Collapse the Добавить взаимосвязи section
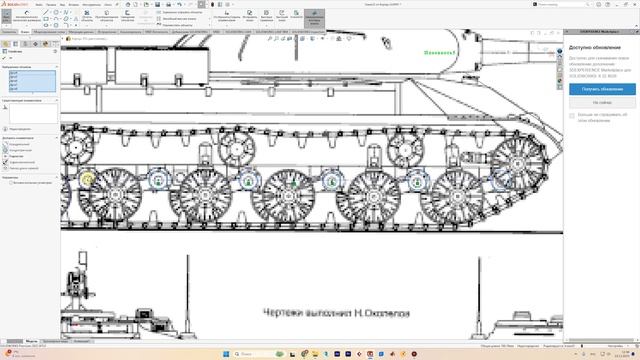The width and height of the screenshot is (640, 360). point(56,138)
